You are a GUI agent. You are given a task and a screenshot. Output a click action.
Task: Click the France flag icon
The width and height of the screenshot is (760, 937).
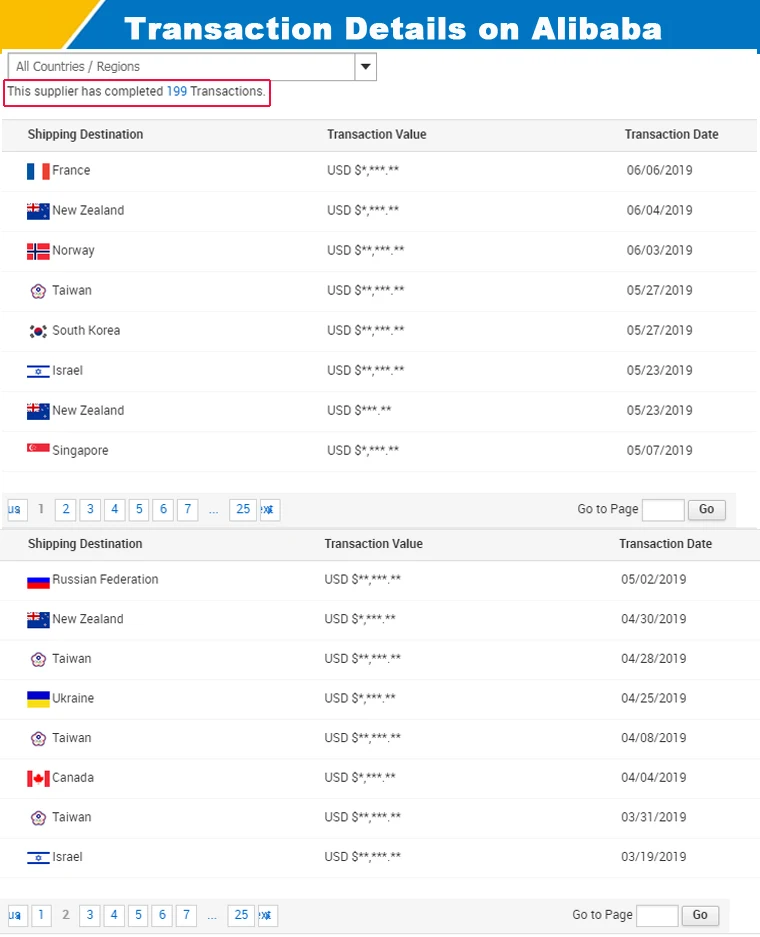38,171
